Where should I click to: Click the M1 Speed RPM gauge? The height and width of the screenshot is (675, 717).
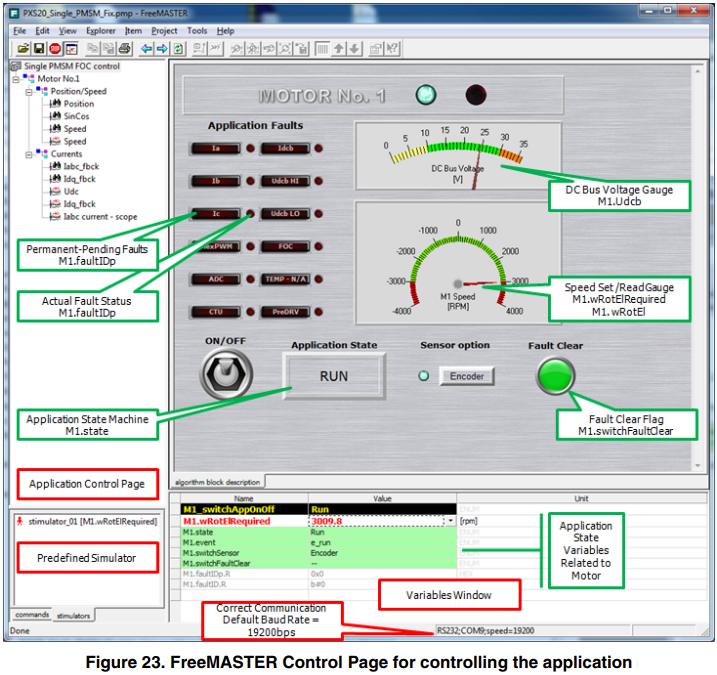[x=458, y=264]
